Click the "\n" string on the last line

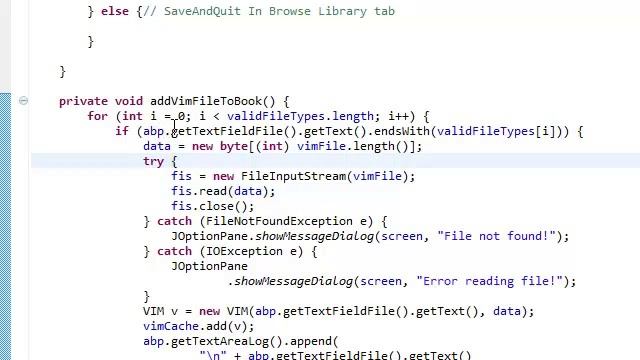tap(213, 355)
